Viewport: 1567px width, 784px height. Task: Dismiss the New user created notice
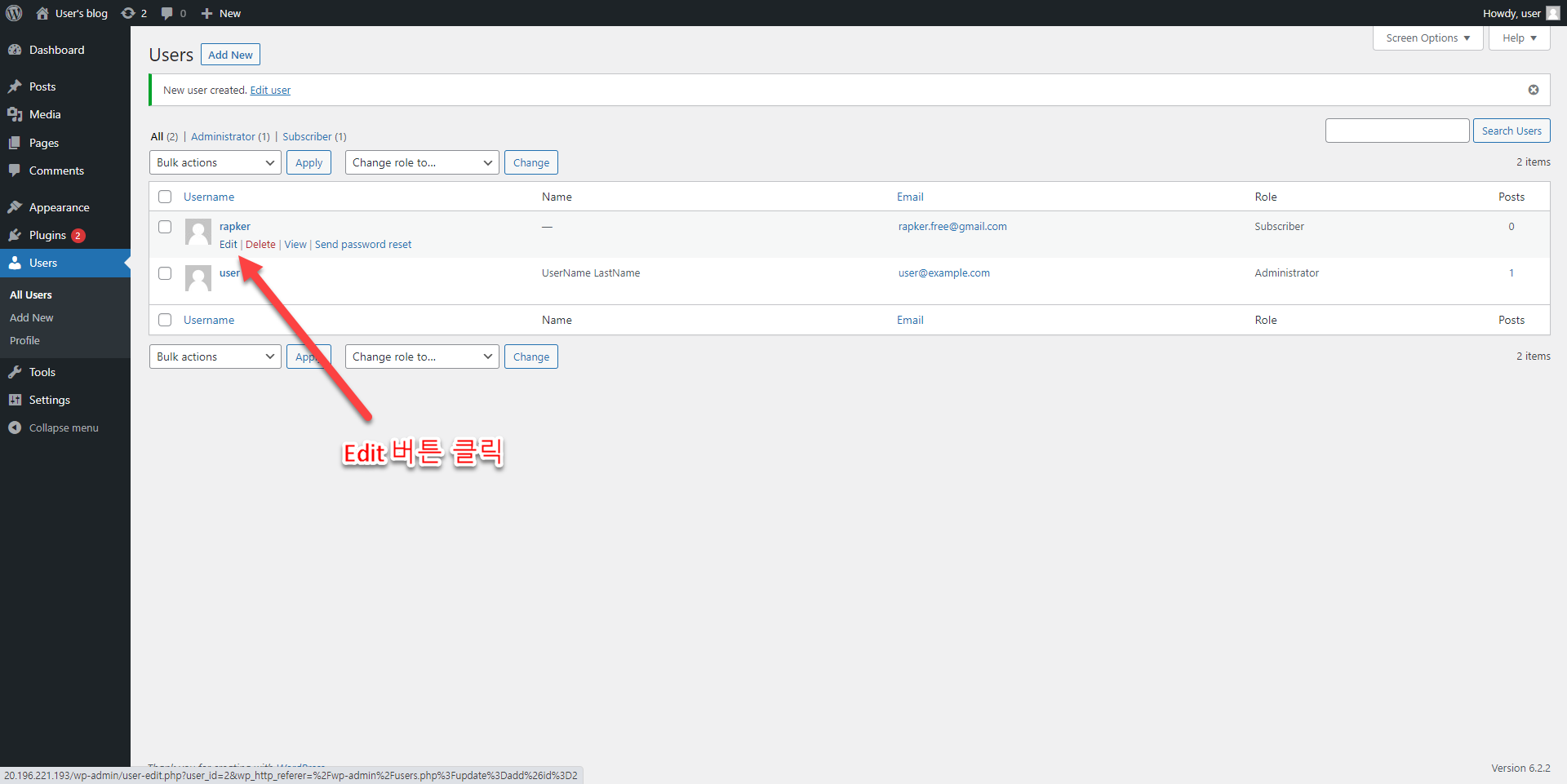tap(1534, 90)
